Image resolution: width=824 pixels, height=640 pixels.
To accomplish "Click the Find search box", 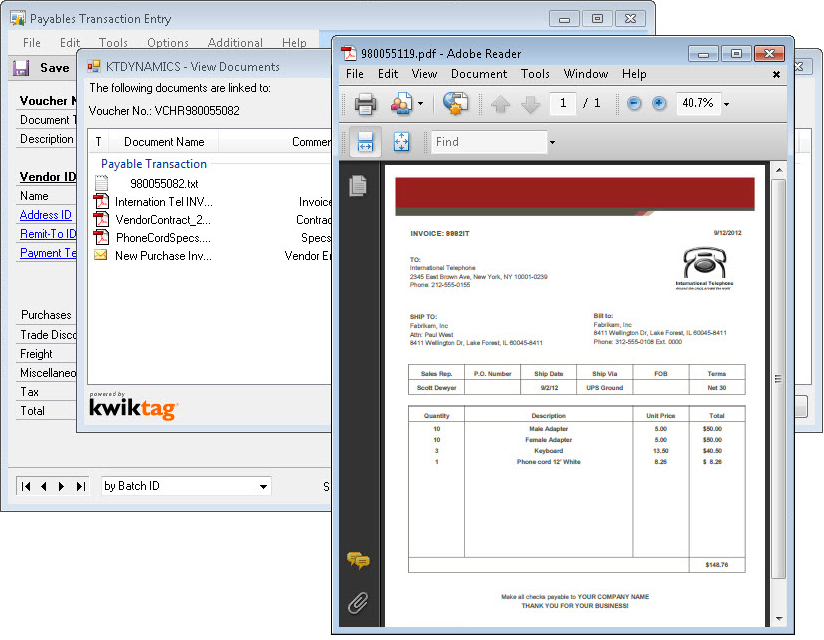I will (x=489, y=142).
